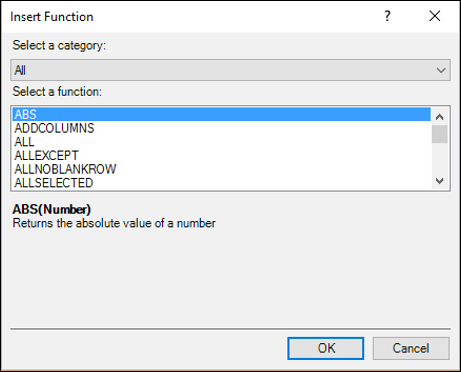The image size is (461, 372).
Task: Click the category dropdown chevron arrow
Action: [441, 70]
